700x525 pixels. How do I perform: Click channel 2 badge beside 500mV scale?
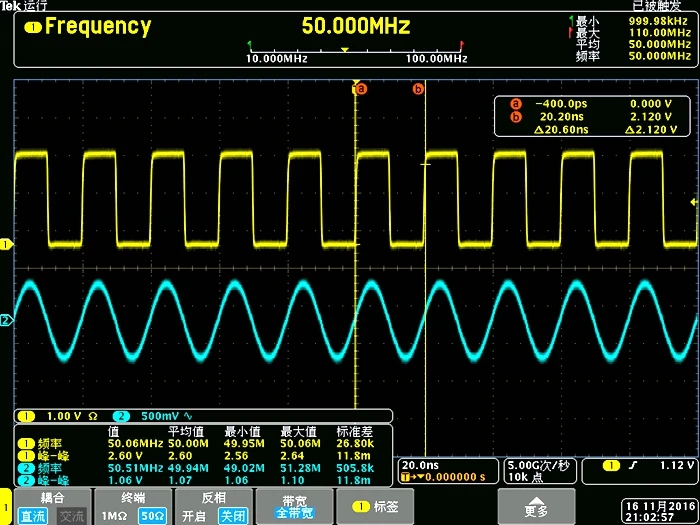coord(121,417)
